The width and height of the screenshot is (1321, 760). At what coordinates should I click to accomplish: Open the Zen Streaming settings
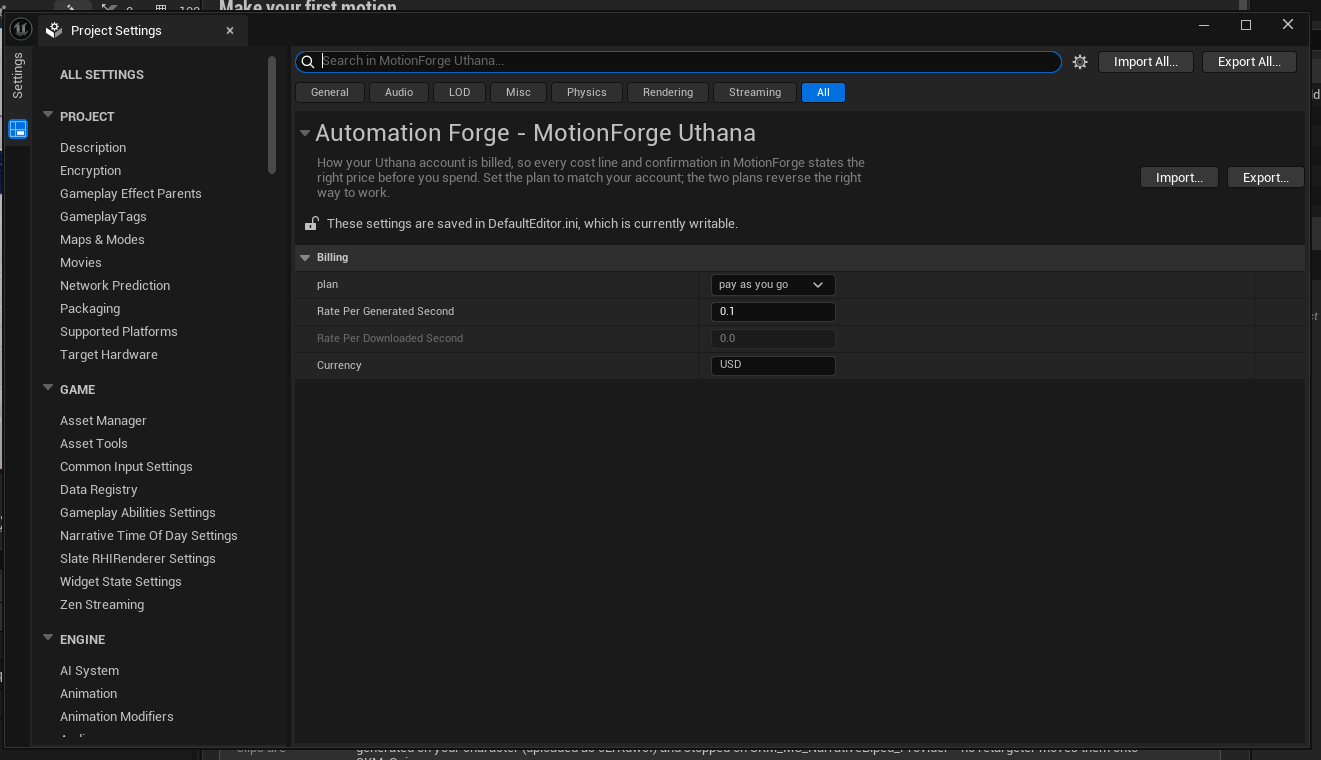tap(102, 605)
